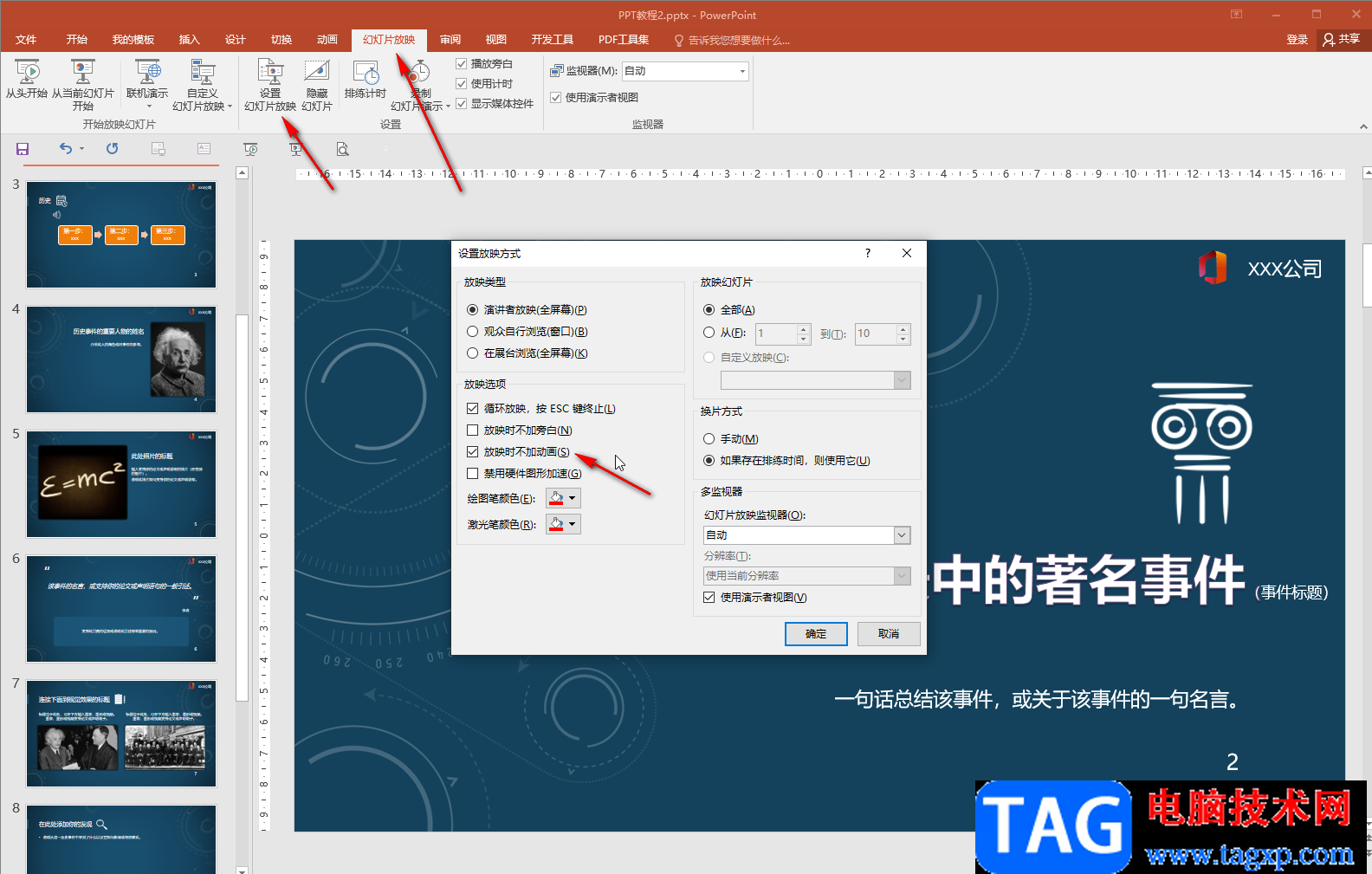
Task: Open custom slide show (自定义幻灯片放映) button
Action: coord(202,85)
